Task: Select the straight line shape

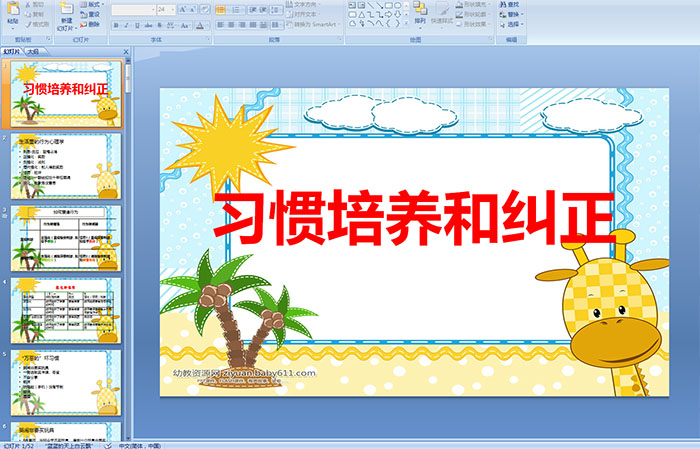Action: [x=371, y=5]
